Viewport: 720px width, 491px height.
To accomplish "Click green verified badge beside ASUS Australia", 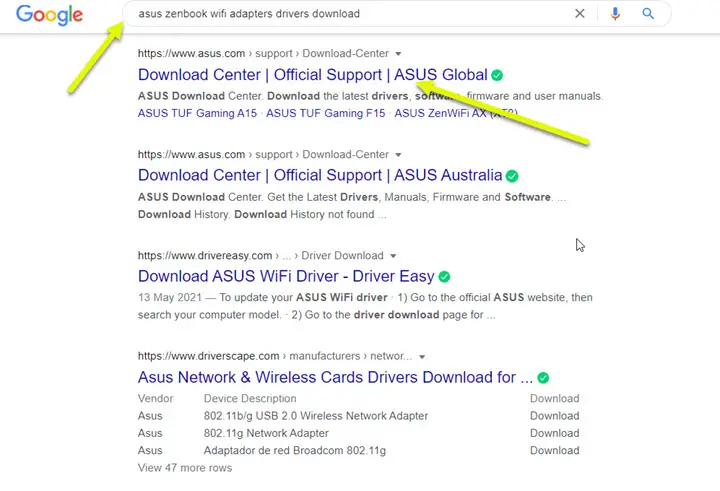I will [x=512, y=176].
